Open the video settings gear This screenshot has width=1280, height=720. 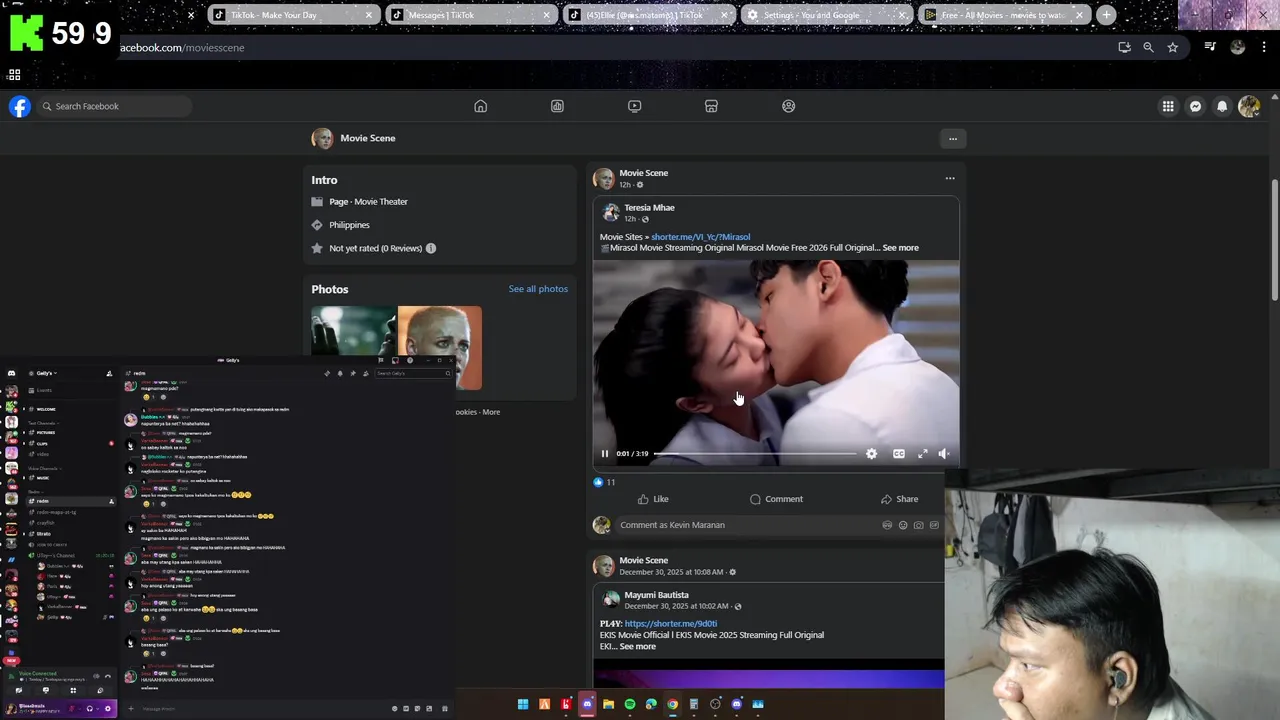point(871,453)
